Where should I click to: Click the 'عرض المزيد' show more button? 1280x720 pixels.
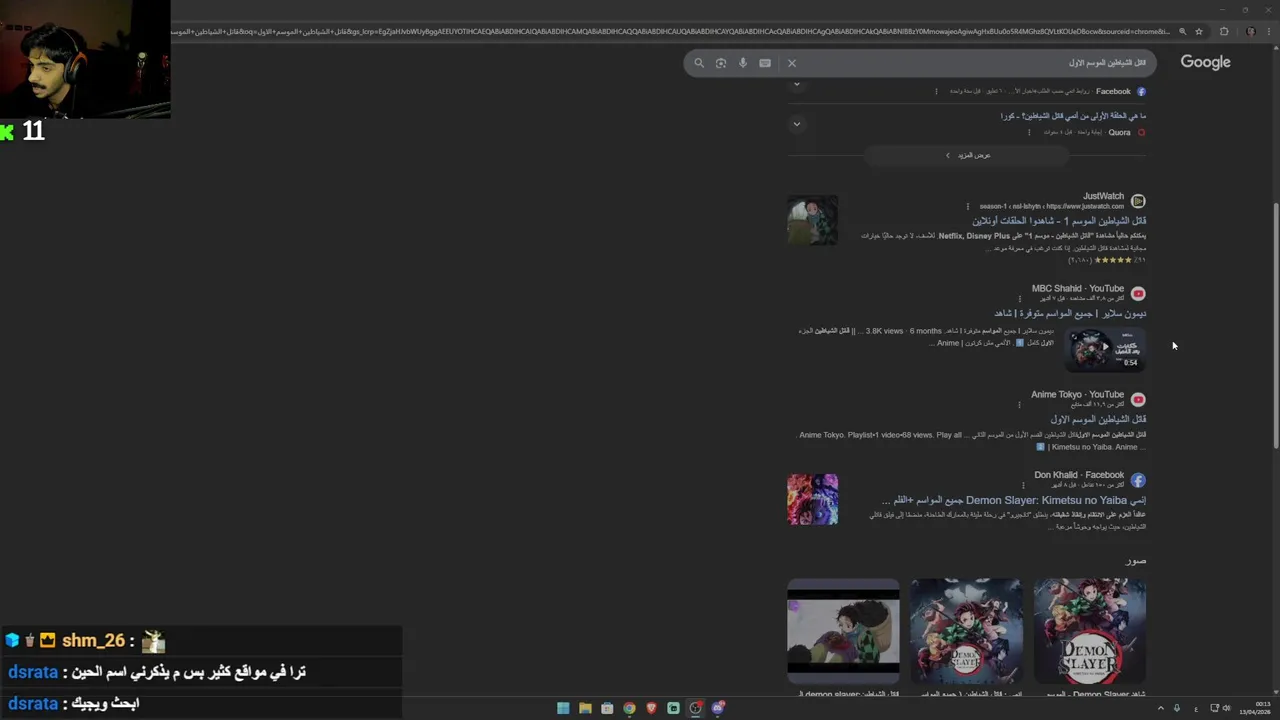[967, 155]
